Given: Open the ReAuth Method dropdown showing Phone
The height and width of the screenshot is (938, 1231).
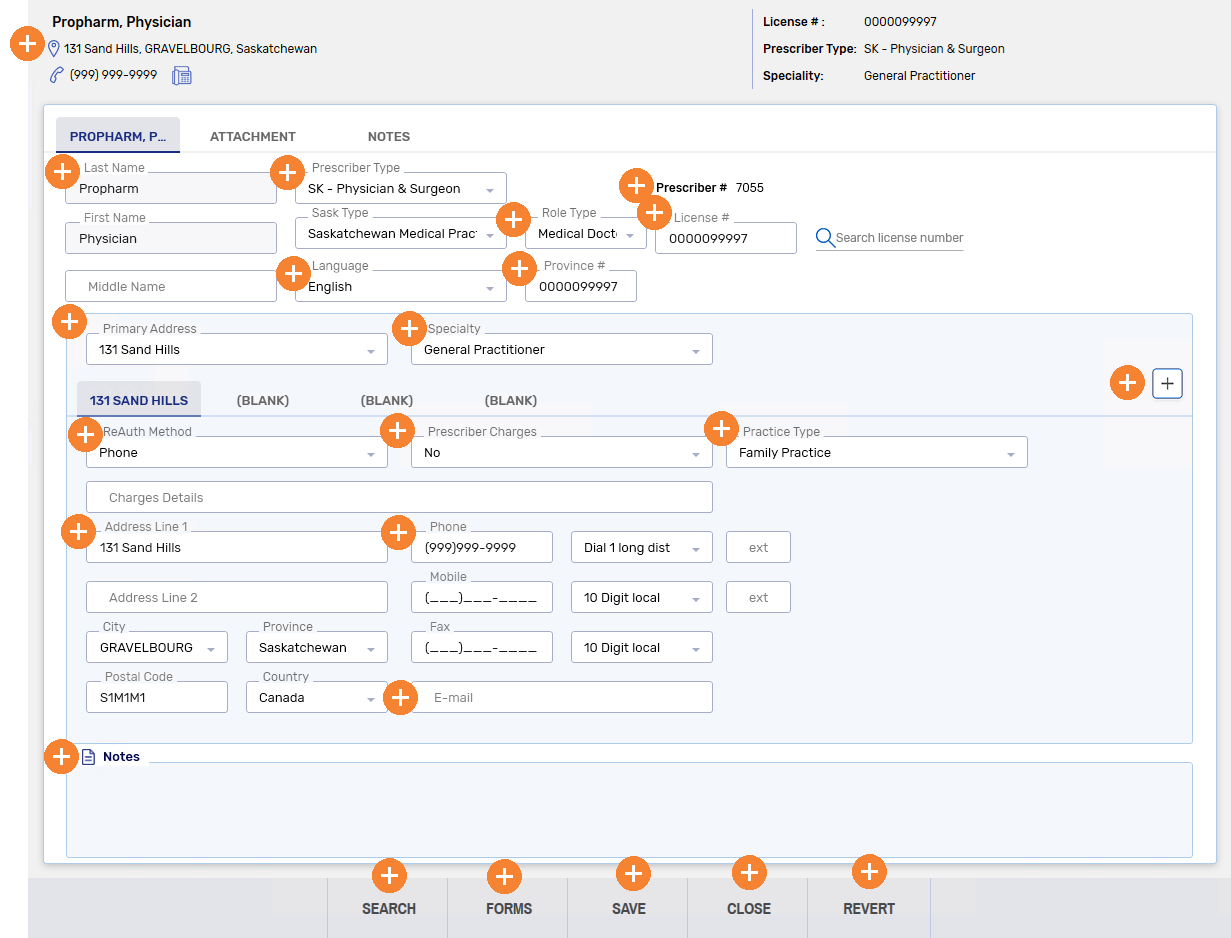Looking at the screenshot, I should click(x=236, y=453).
